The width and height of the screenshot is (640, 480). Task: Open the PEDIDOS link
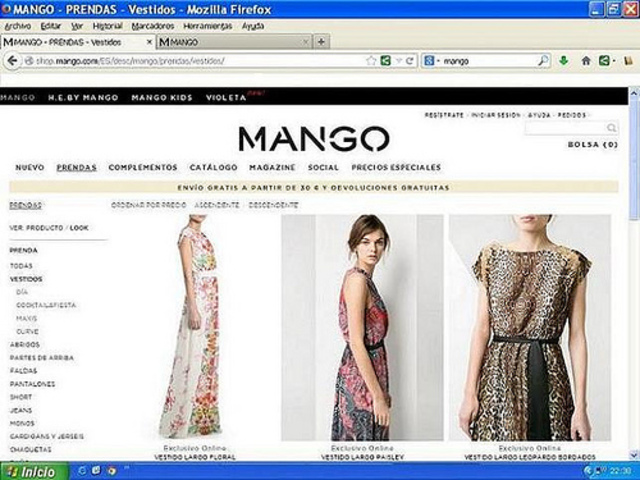tap(571, 115)
